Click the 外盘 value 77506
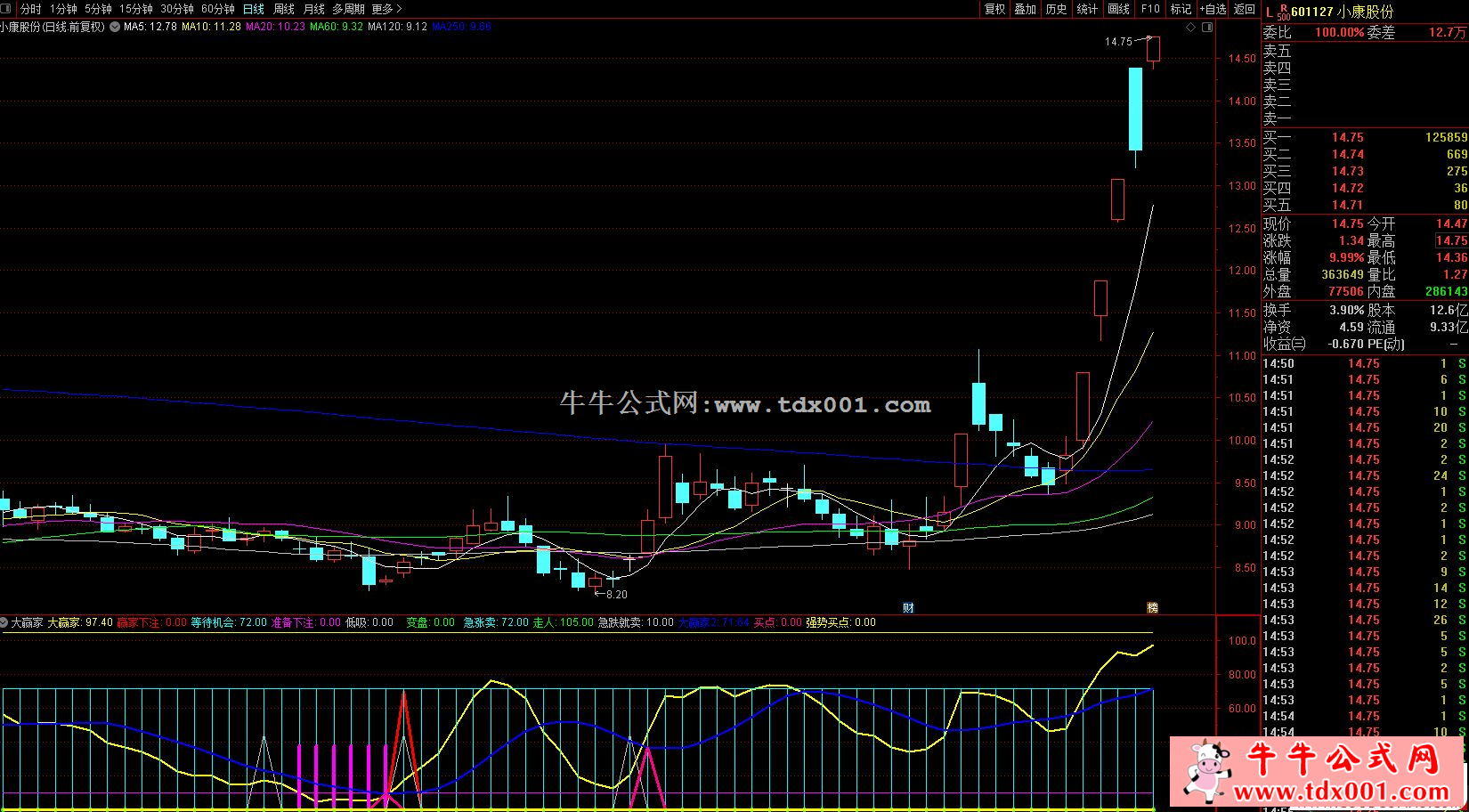The height and width of the screenshot is (812, 1469). (x=1346, y=291)
